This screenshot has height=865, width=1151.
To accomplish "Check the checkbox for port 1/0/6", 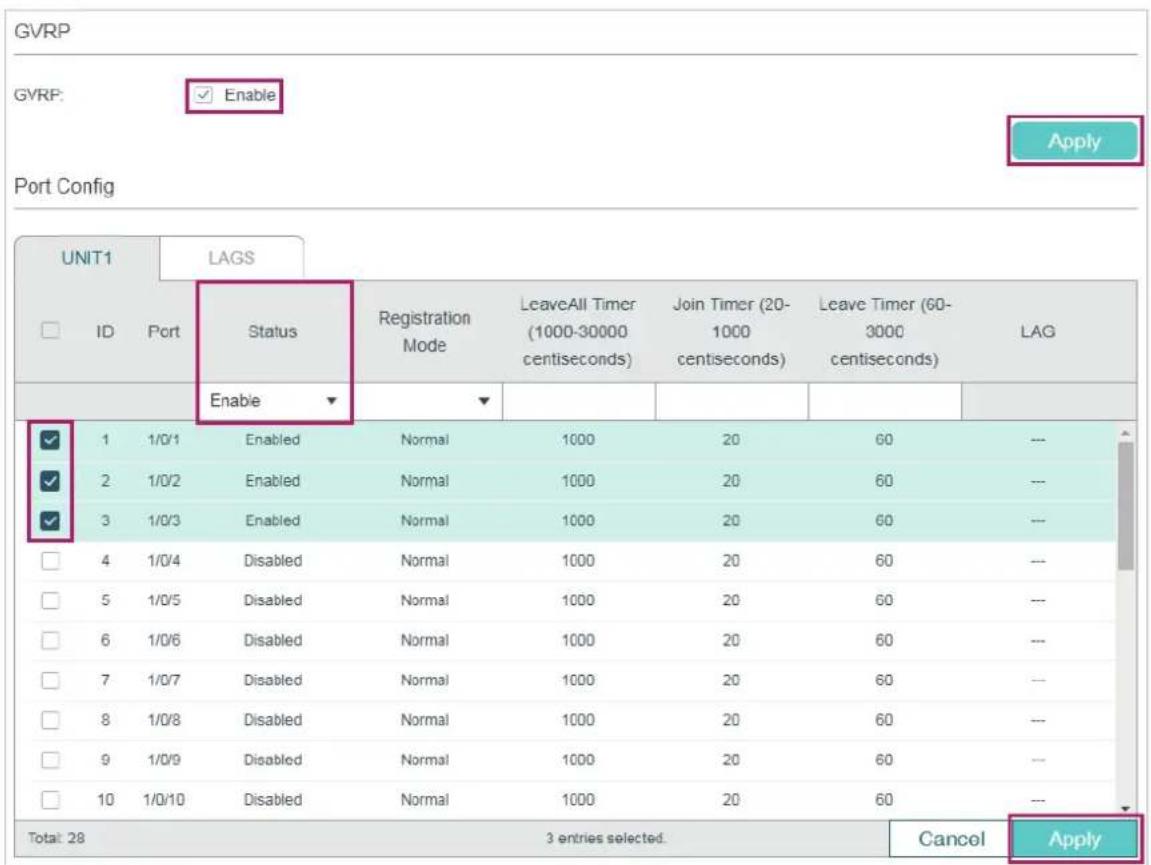I will (x=50, y=640).
